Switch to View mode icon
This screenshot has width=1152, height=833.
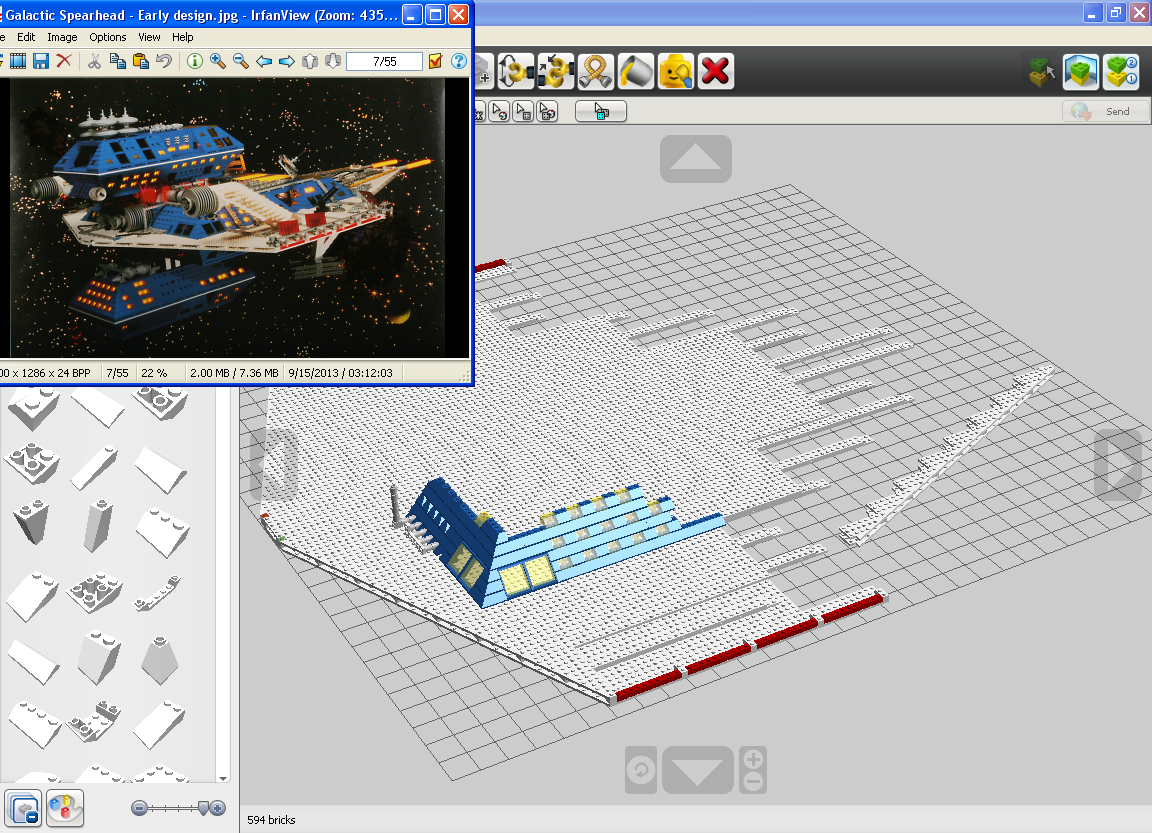pyautogui.click(x=1081, y=71)
